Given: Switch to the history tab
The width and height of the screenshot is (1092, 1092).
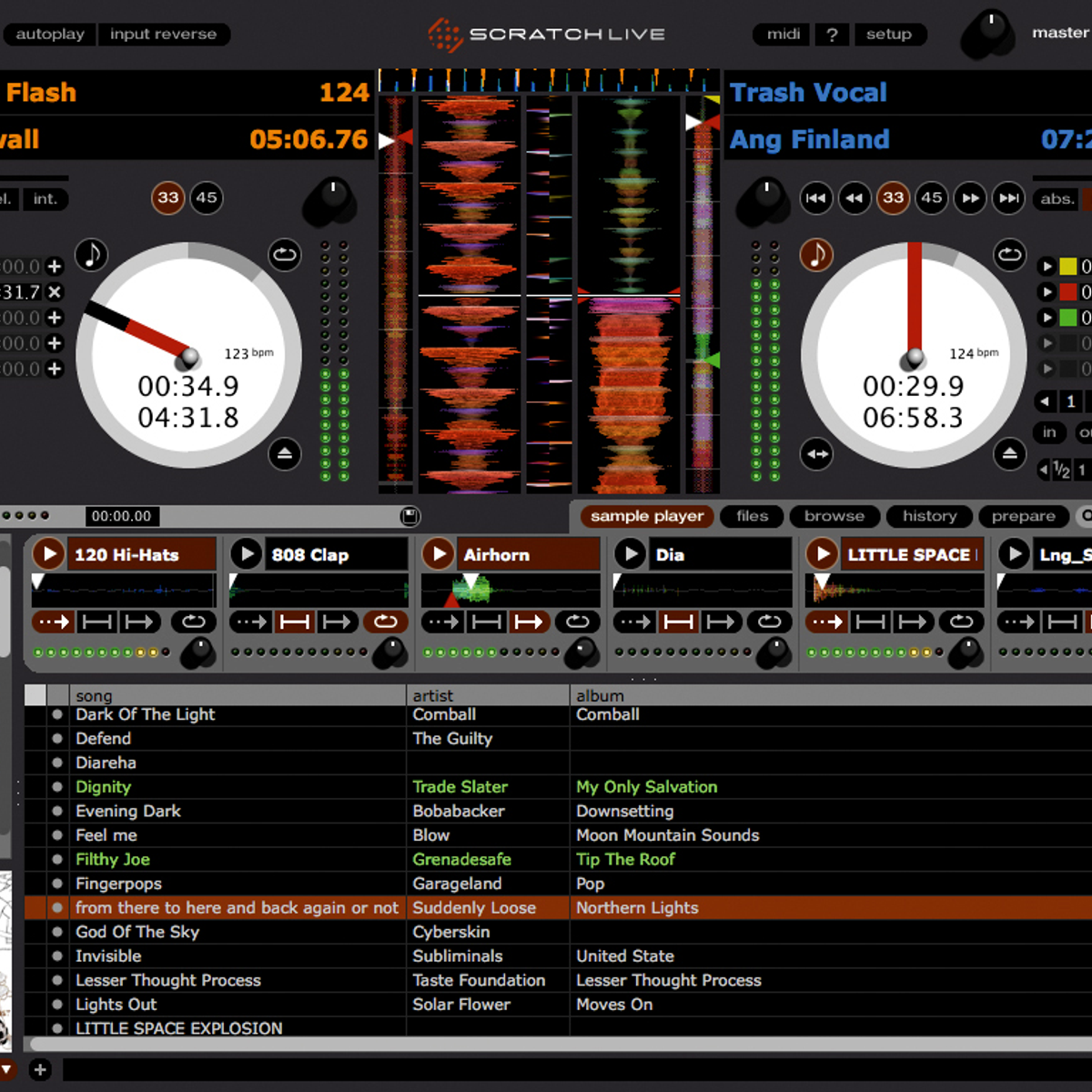Looking at the screenshot, I should [x=929, y=516].
